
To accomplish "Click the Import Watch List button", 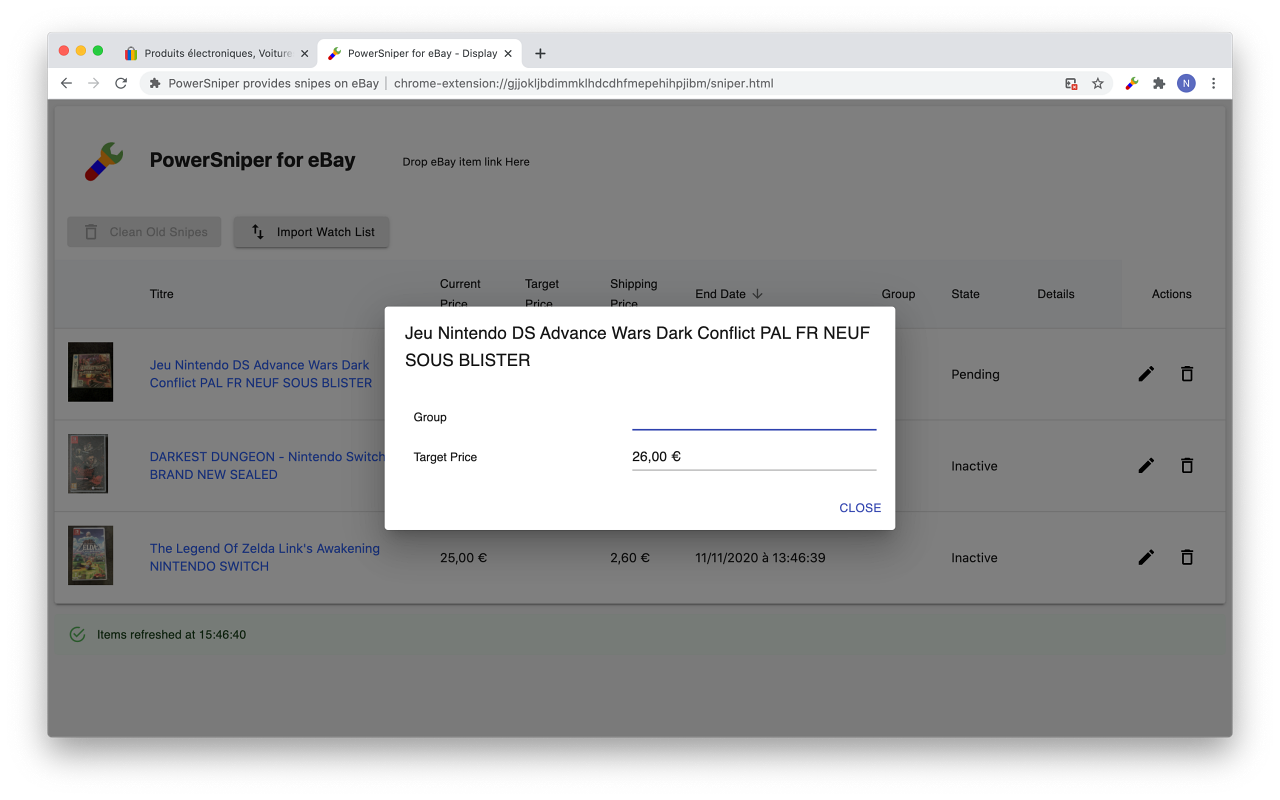I will [312, 232].
